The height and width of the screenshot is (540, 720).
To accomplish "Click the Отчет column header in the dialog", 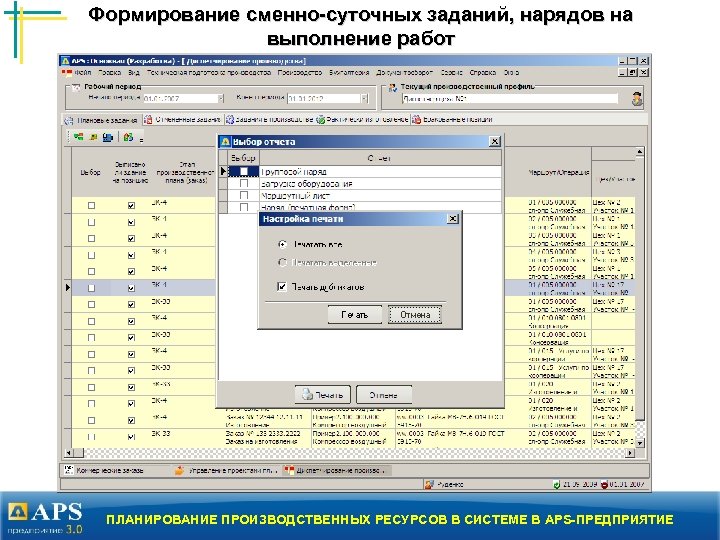I will point(380,158).
